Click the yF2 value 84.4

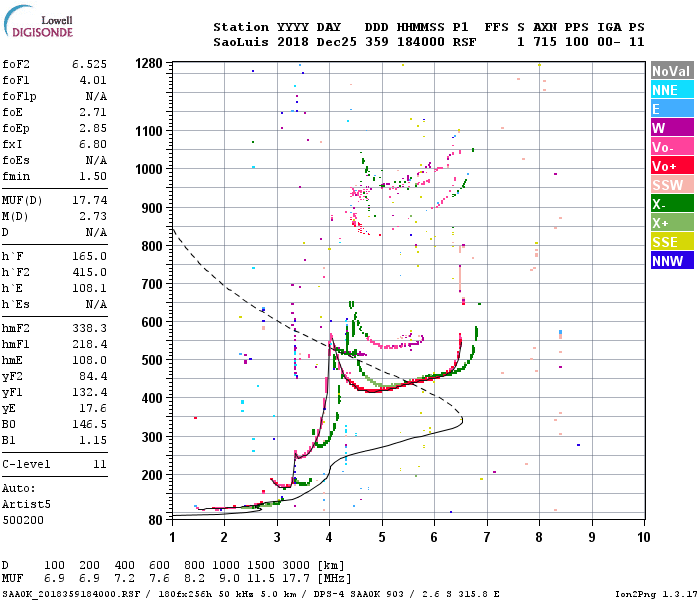93,376
